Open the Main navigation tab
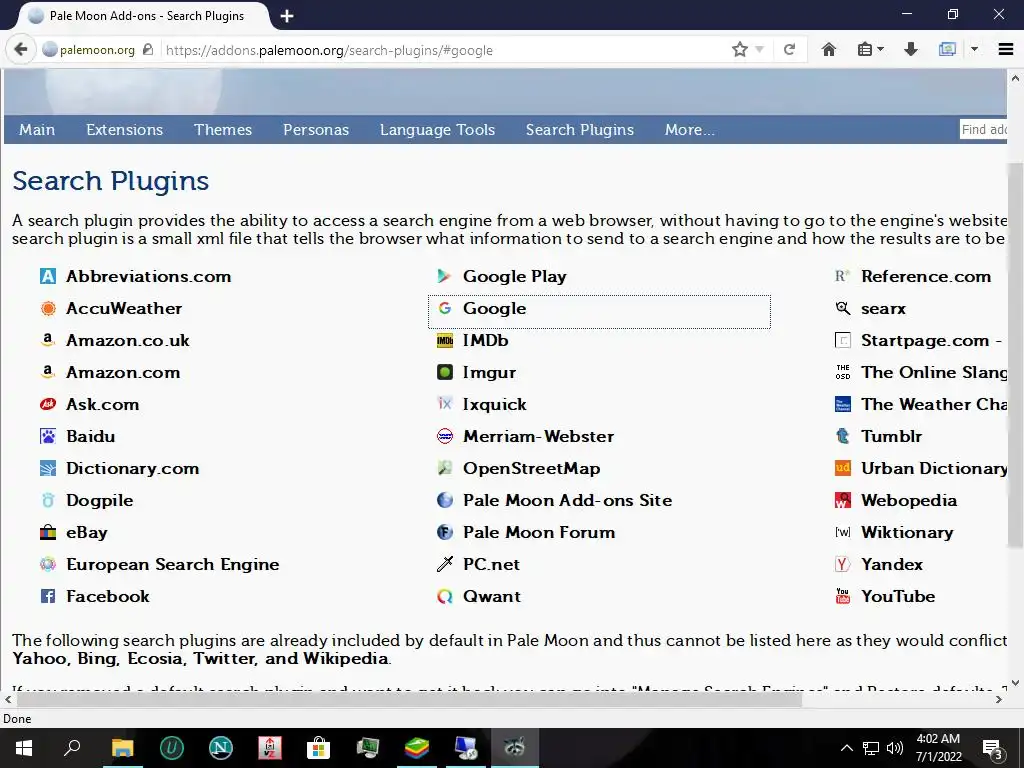1024x768 pixels. (x=37, y=130)
